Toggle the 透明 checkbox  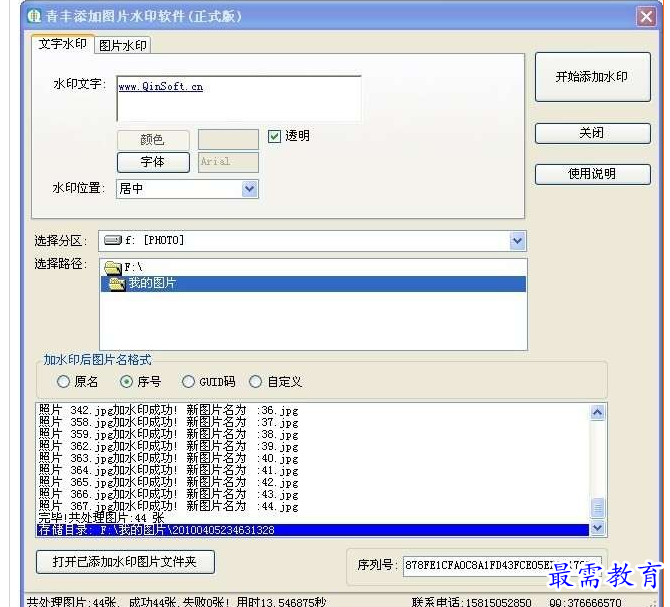tap(274, 136)
